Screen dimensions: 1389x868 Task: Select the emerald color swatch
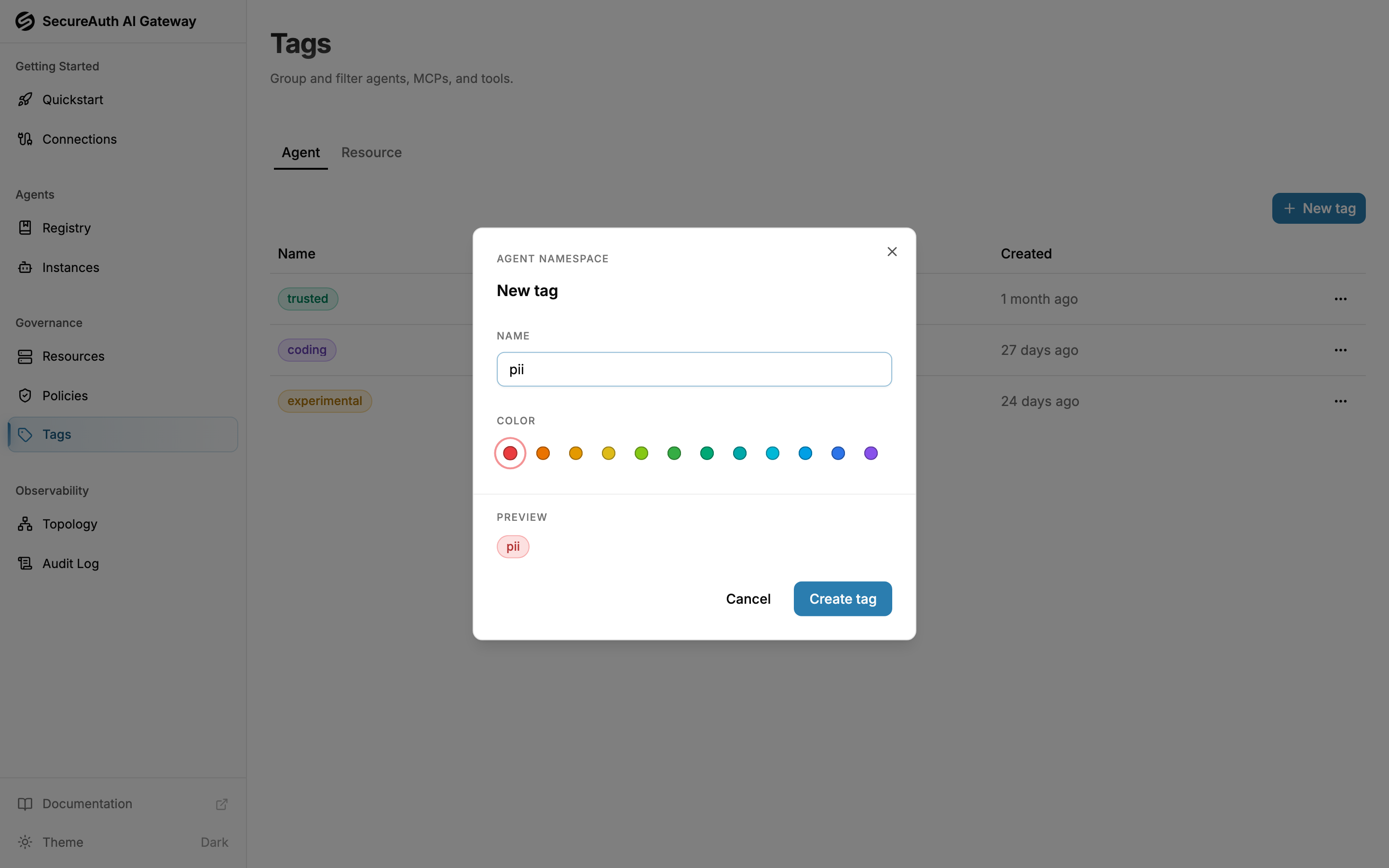(707, 453)
